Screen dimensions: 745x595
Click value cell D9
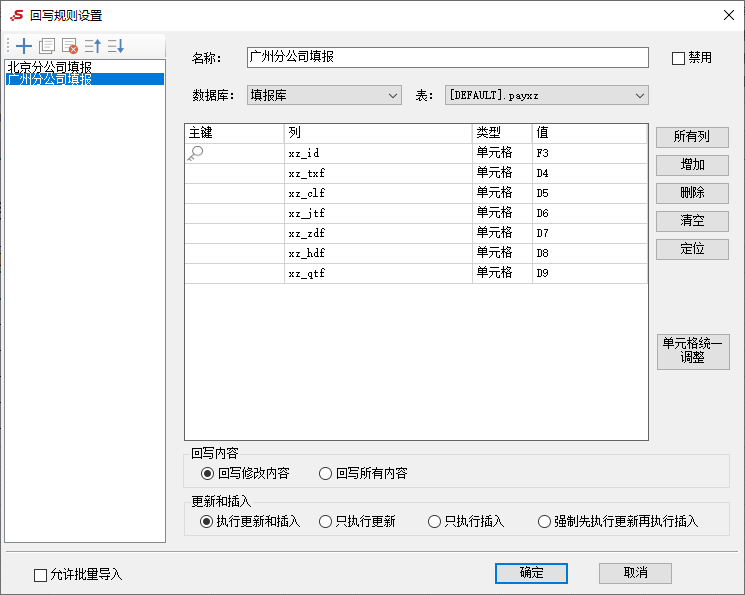pos(590,273)
